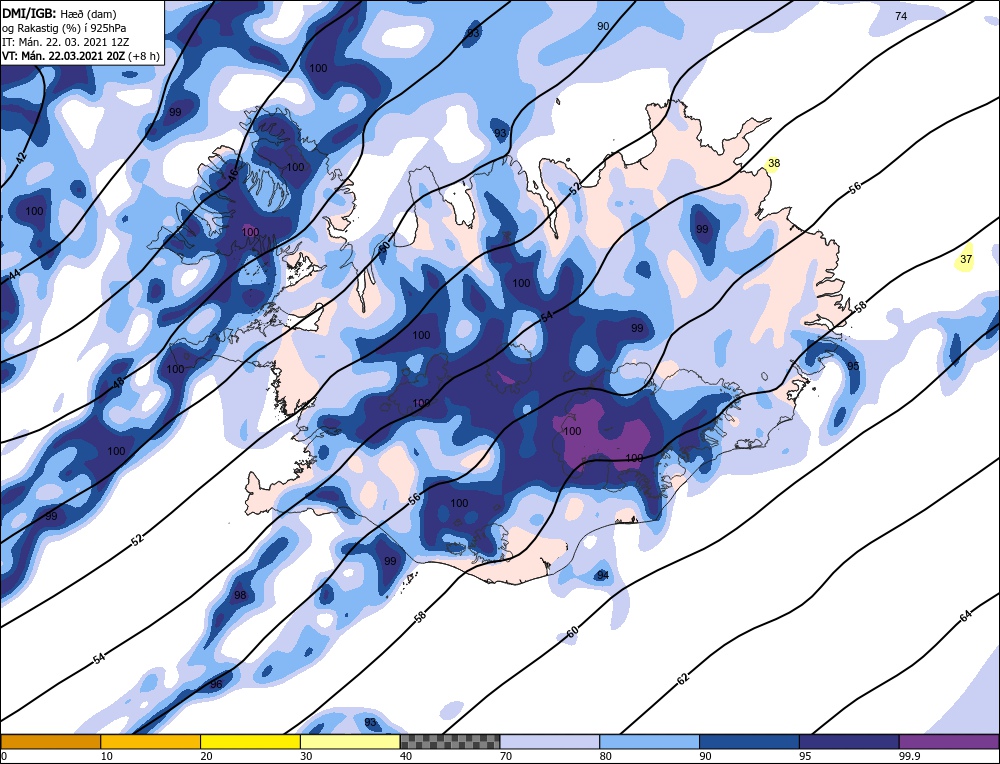1000x764 pixels.
Task: Pick the bright yellow 20–30 legend swatch
Action: (x=250, y=742)
